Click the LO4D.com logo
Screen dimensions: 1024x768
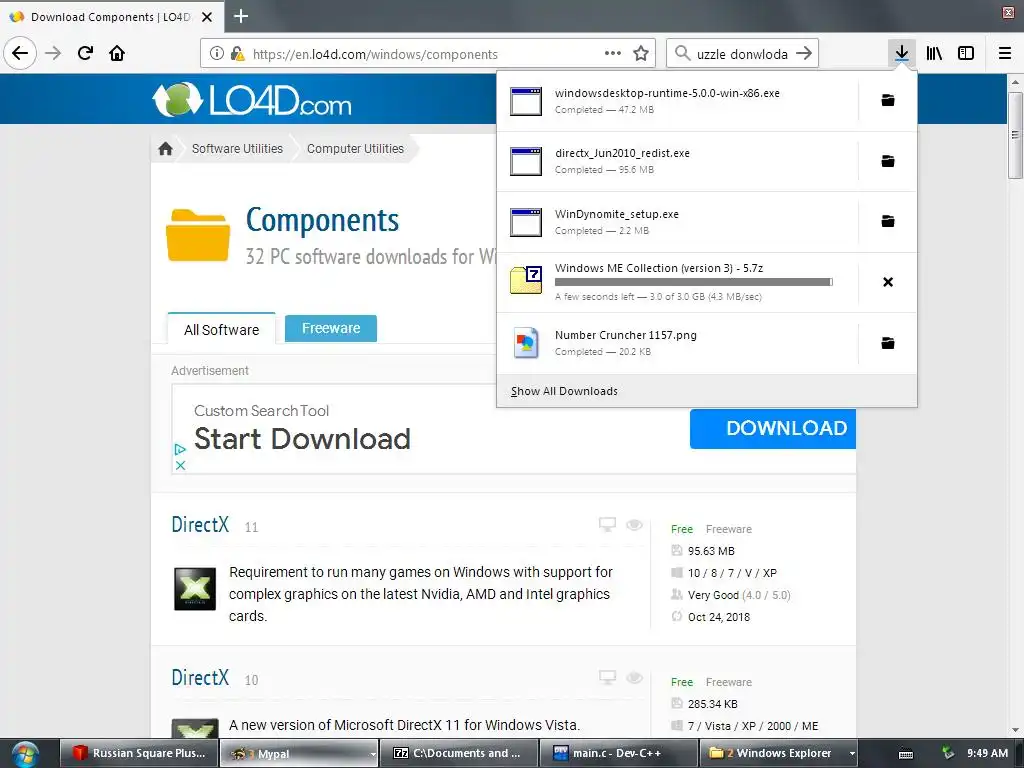252,100
